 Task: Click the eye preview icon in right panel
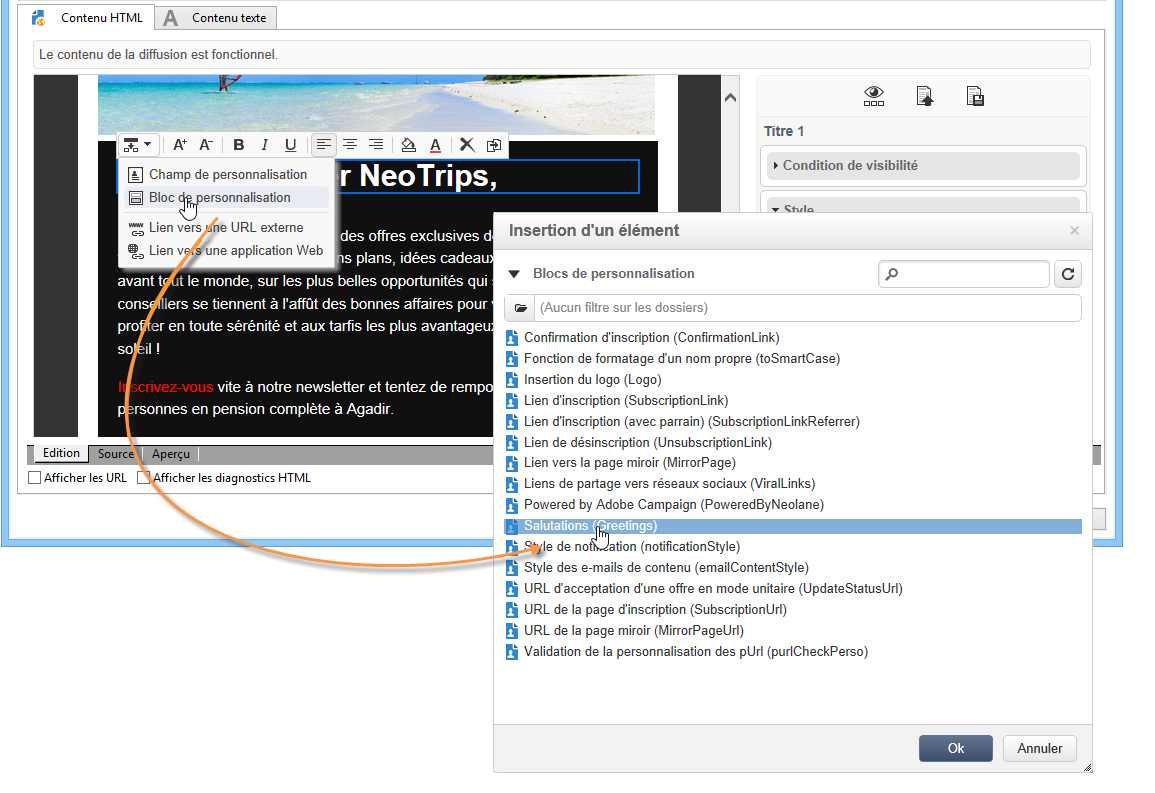pyautogui.click(x=874, y=96)
